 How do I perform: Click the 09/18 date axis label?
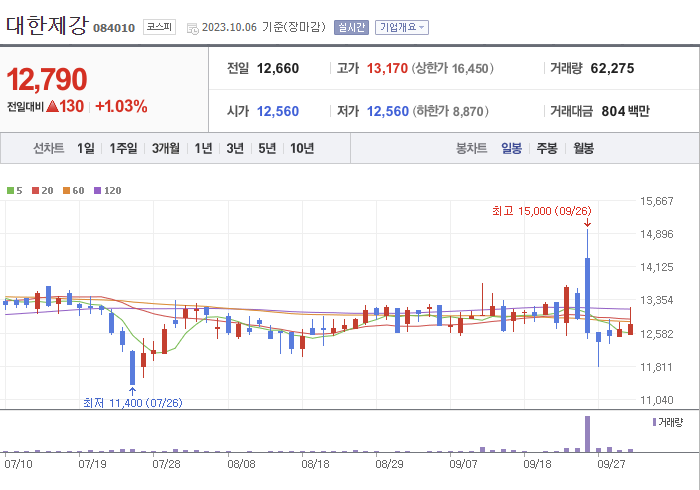[x=537, y=464]
